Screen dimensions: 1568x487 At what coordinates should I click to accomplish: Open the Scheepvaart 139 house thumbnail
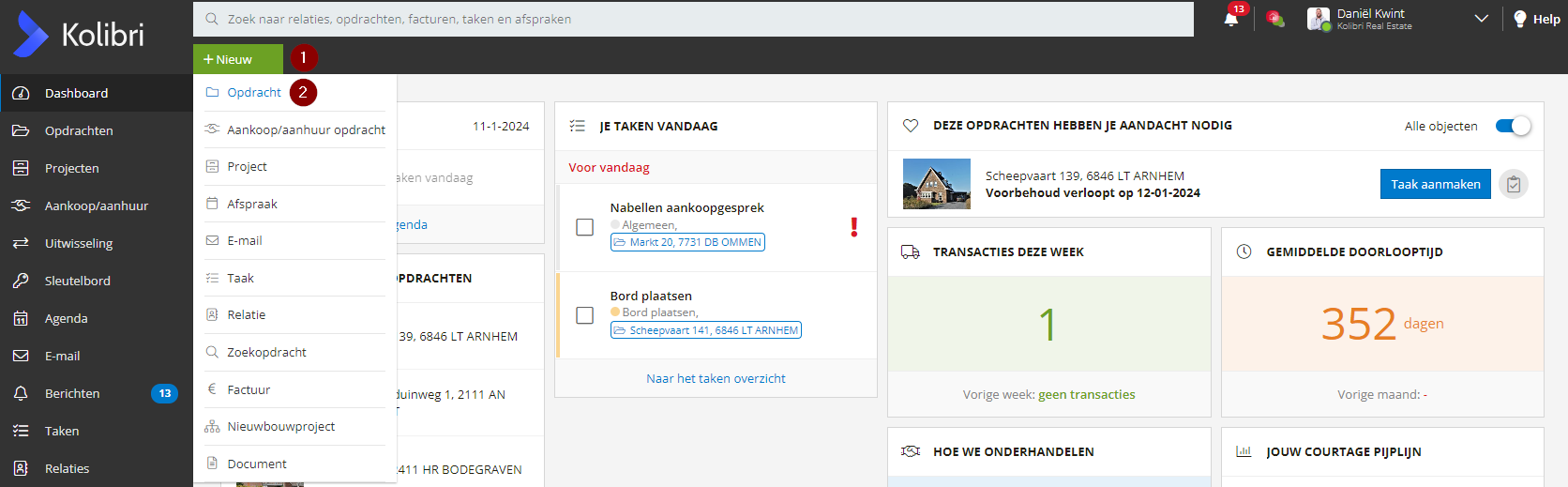936,183
